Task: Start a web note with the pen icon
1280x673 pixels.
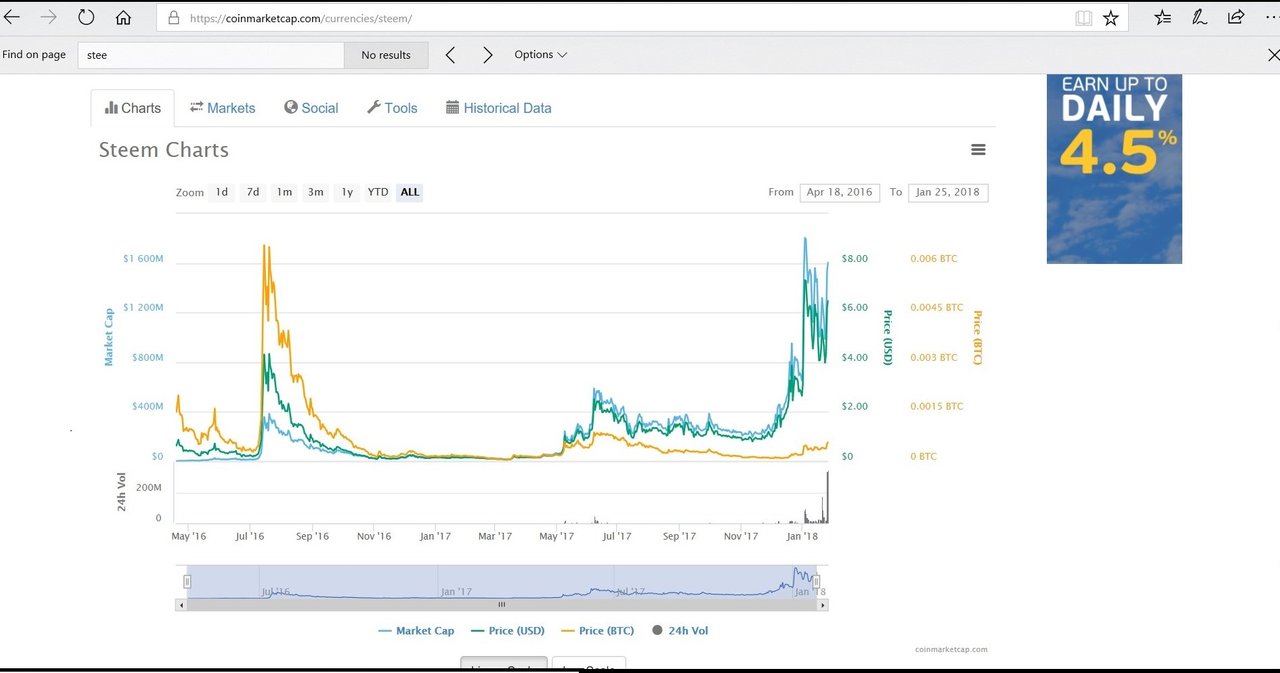Action: tap(1199, 18)
